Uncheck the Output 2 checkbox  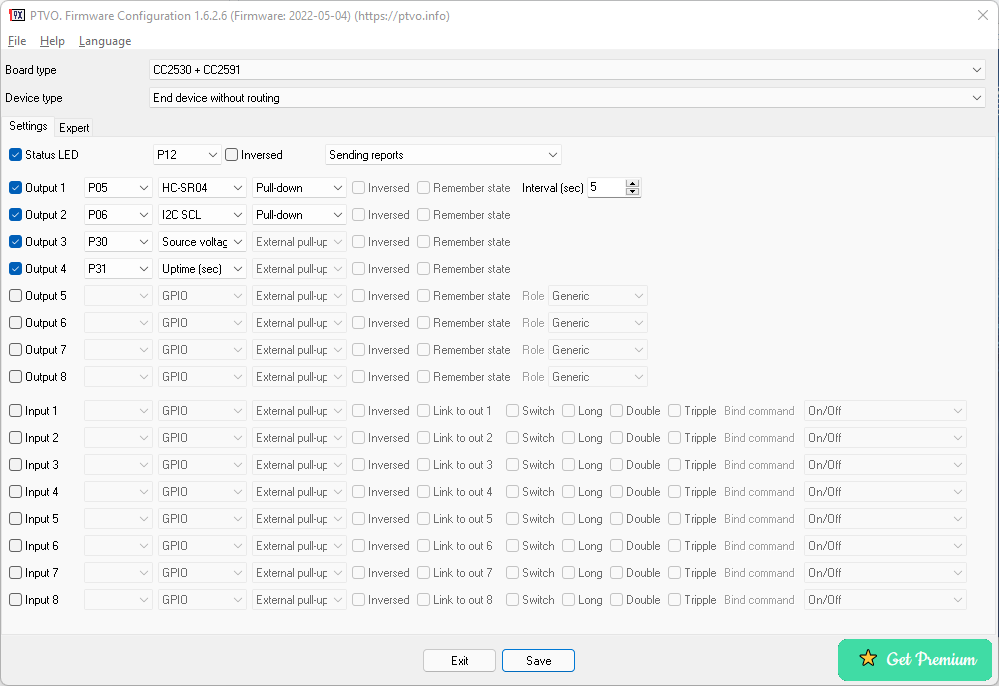pyautogui.click(x=13, y=214)
